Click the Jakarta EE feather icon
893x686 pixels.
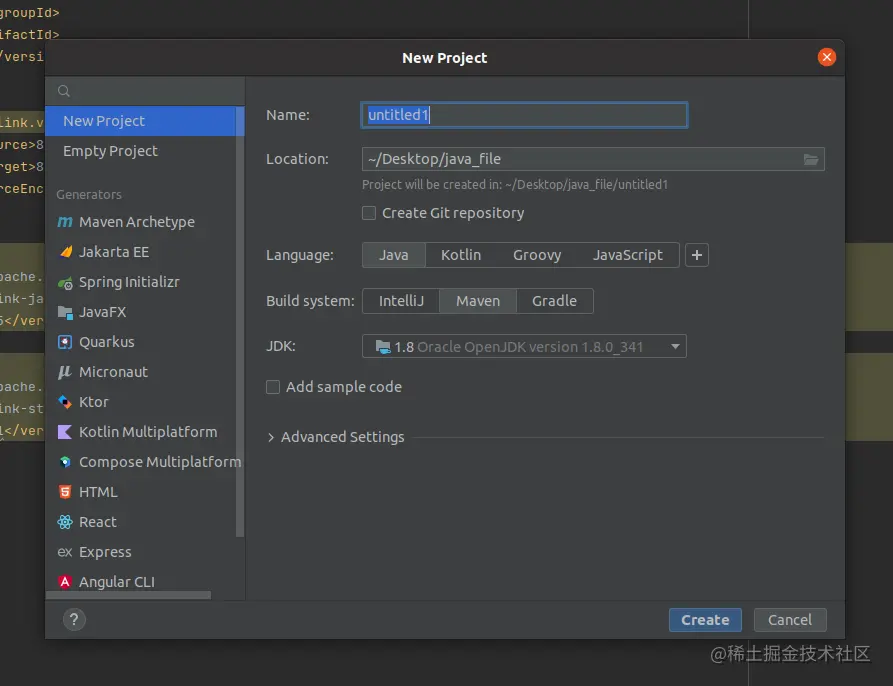point(65,252)
